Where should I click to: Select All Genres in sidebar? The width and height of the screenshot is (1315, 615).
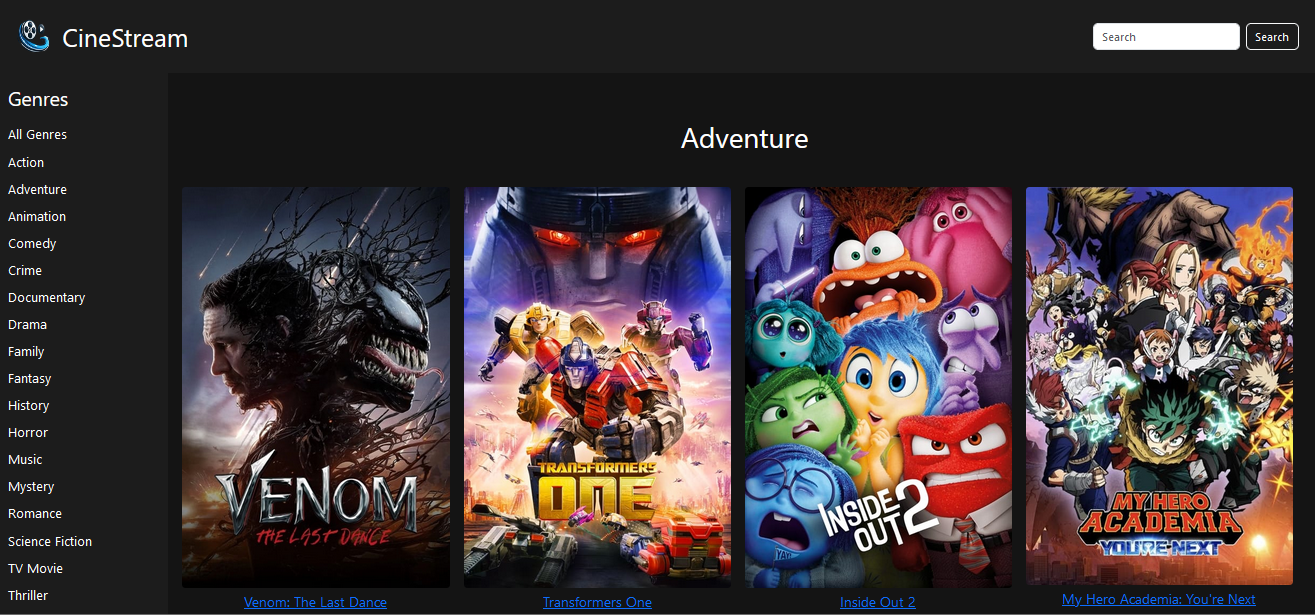click(37, 135)
